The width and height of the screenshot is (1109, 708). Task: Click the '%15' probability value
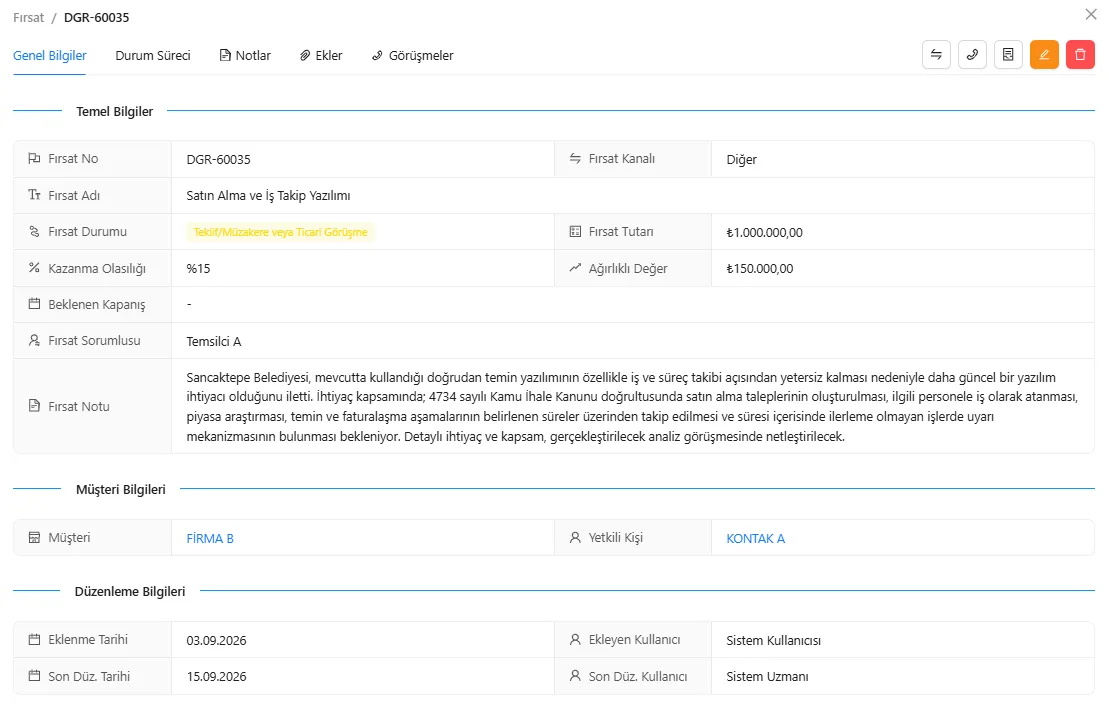point(198,269)
